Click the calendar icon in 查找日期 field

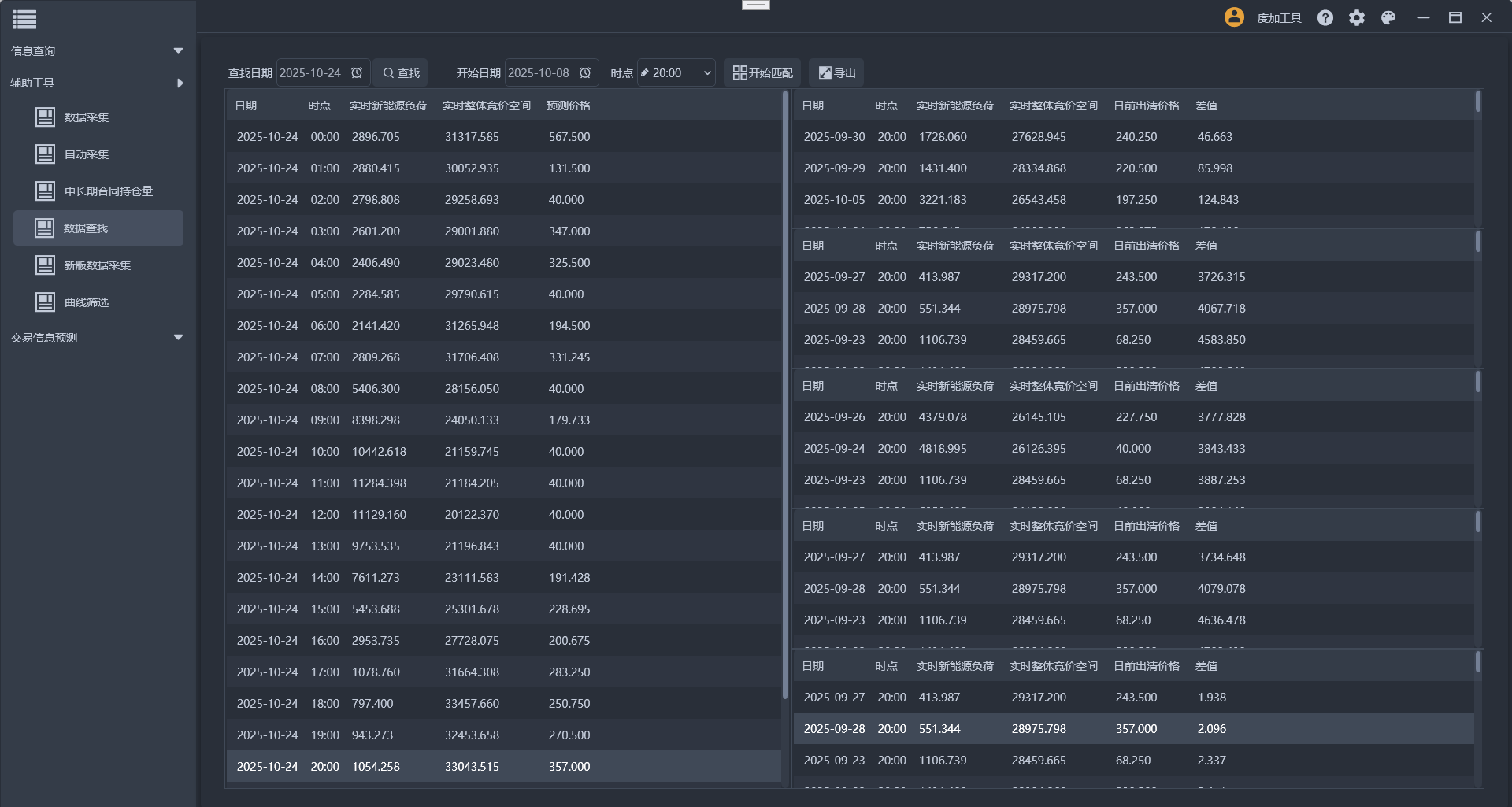[357, 73]
